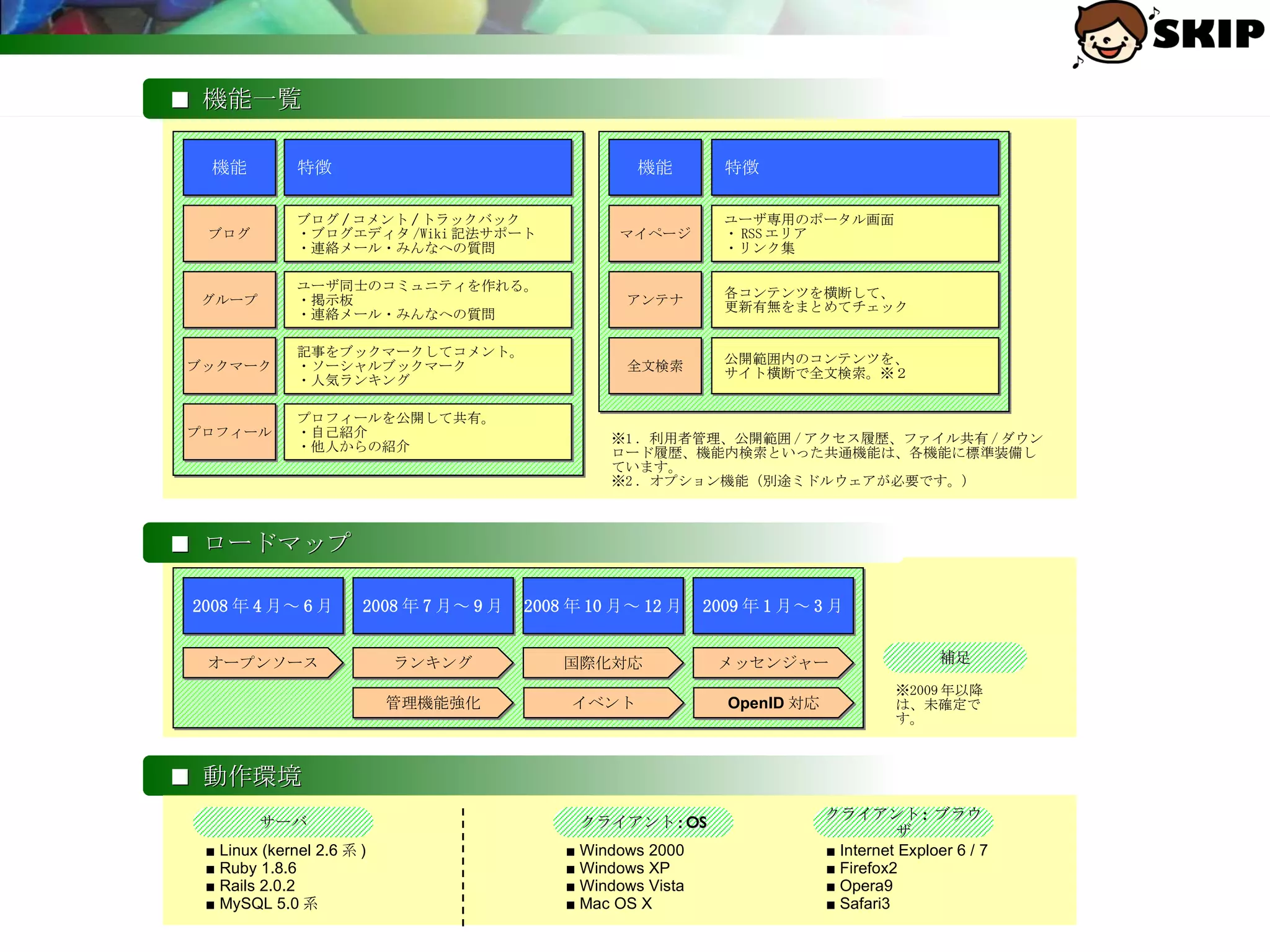Image resolution: width=1270 pixels, height=952 pixels.
Task: Click the オープンソース roadmap arrow
Action: pos(262,663)
